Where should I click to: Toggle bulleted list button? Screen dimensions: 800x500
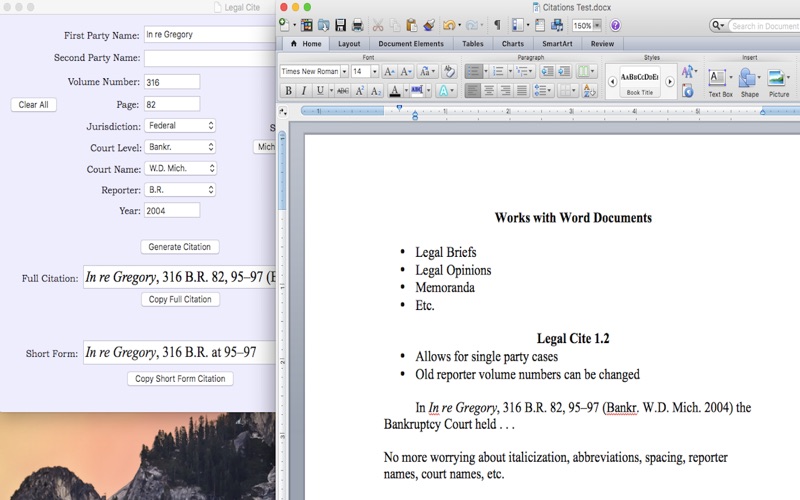click(473, 71)
